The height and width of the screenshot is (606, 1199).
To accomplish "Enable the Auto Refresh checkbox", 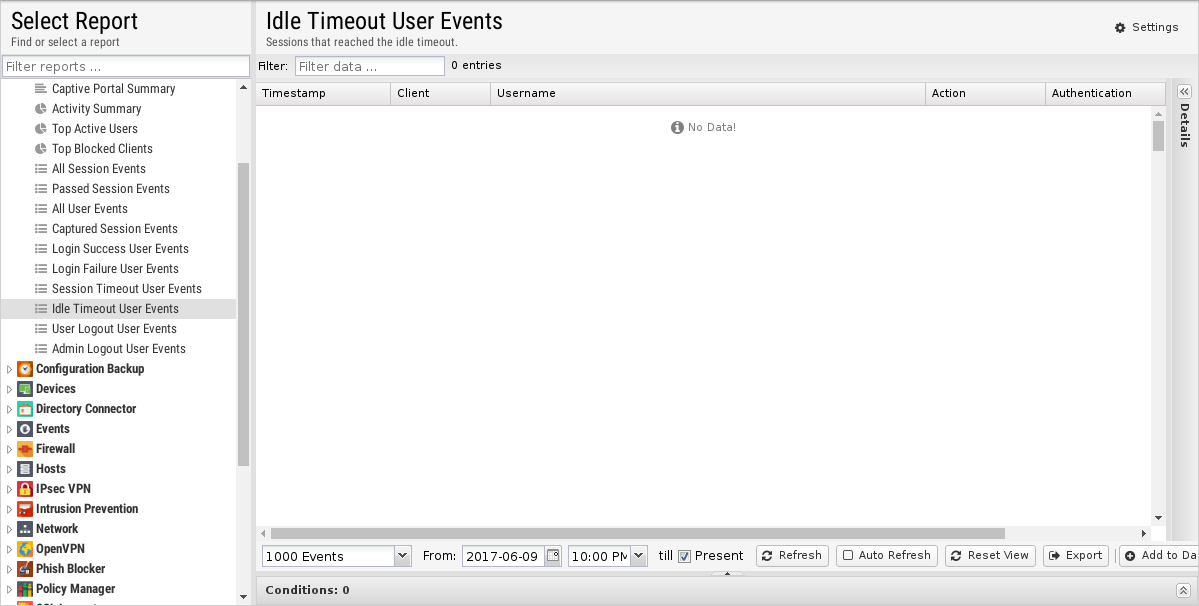I will point(848,556).
